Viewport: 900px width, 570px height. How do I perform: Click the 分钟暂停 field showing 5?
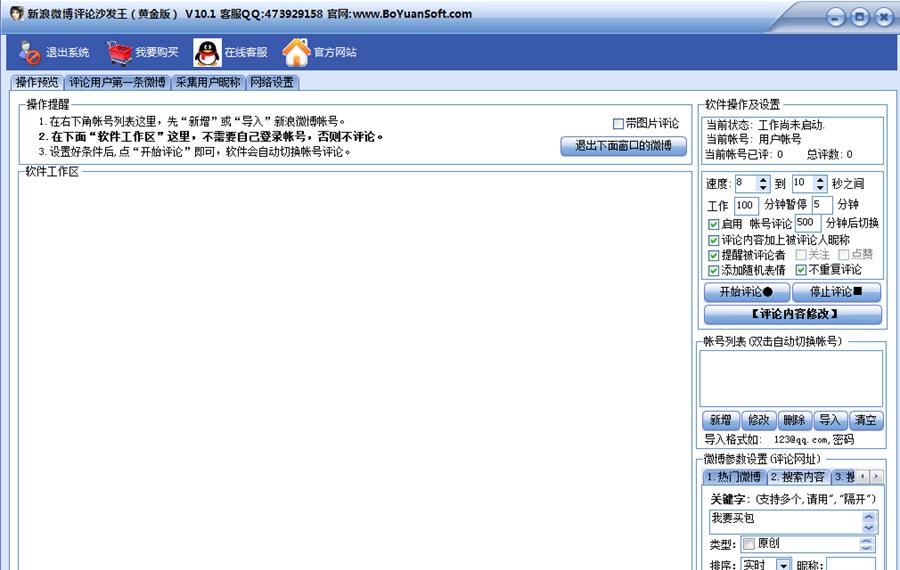[x=822, y=205]
